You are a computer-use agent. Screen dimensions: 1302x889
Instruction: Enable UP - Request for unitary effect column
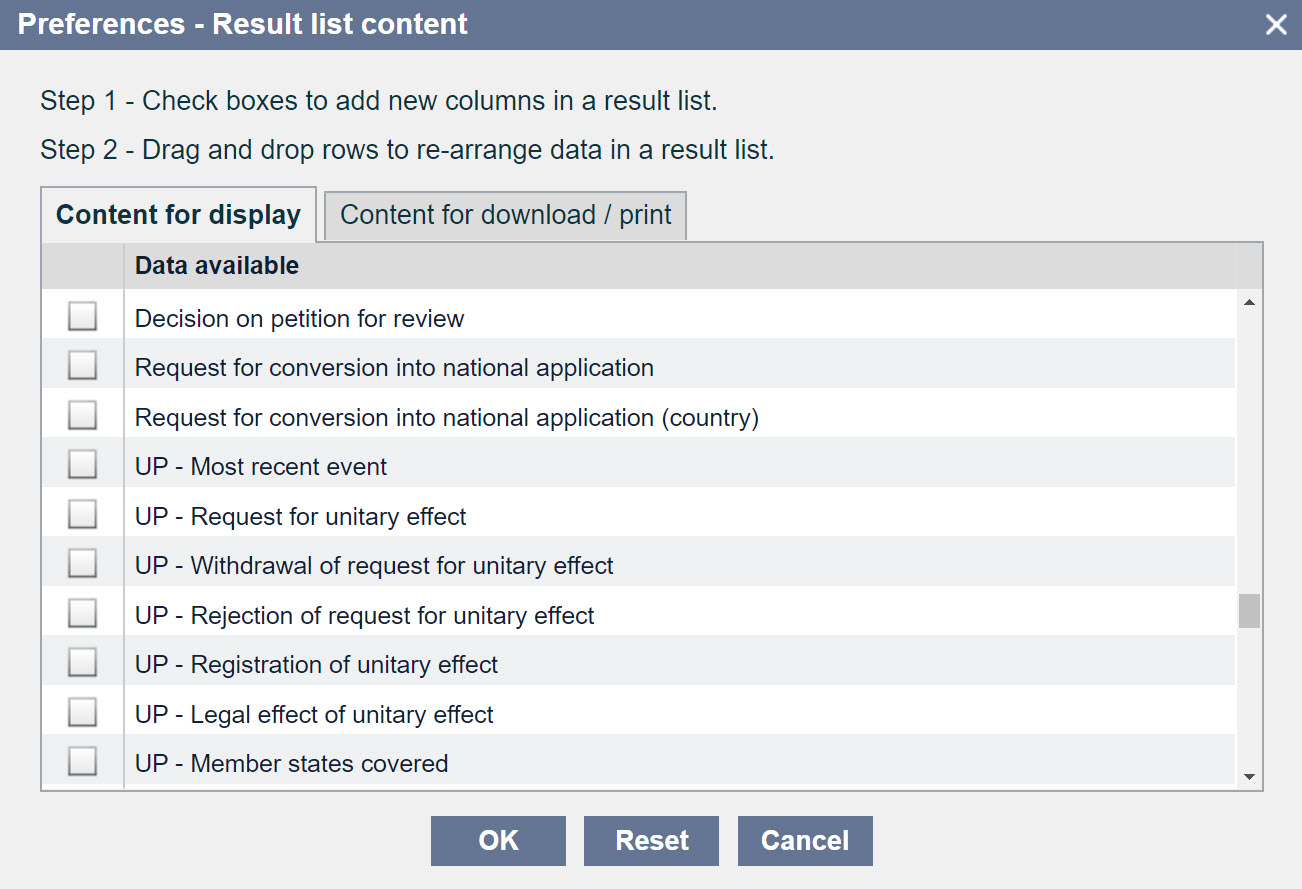point(82,516)
